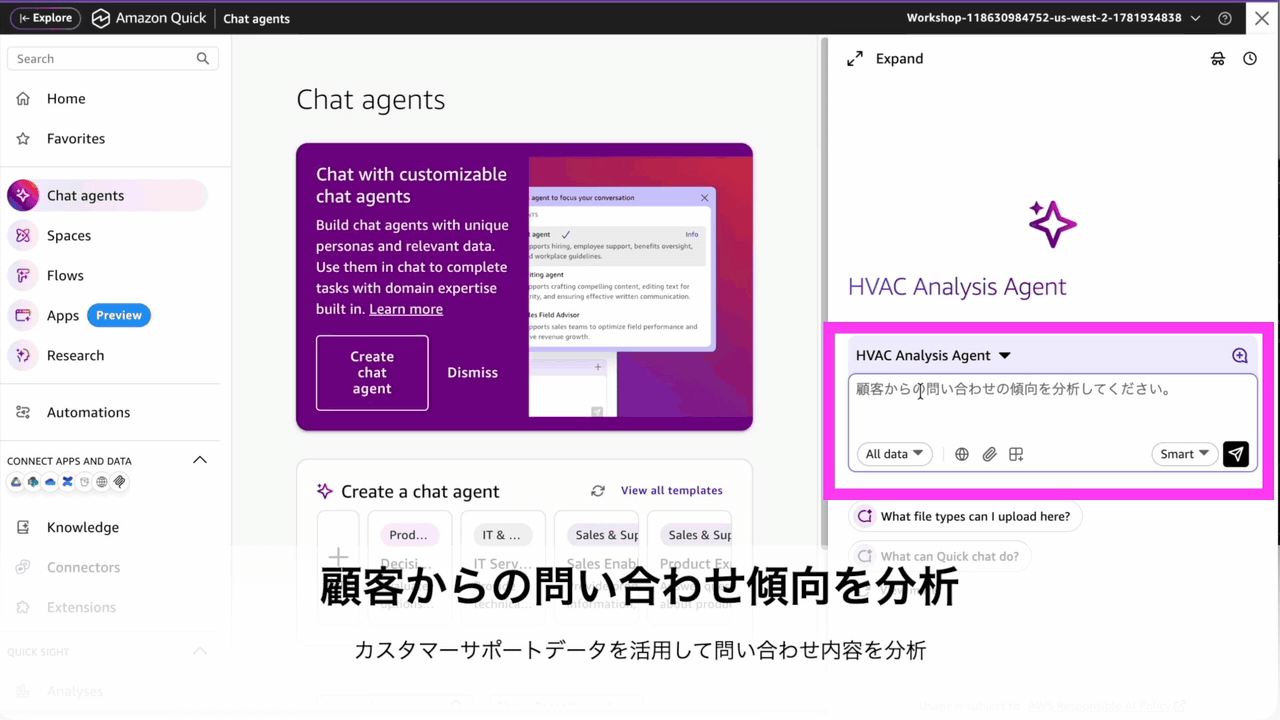
Task: Open the Automations icon in sidebar
Action: click(23, 412)
